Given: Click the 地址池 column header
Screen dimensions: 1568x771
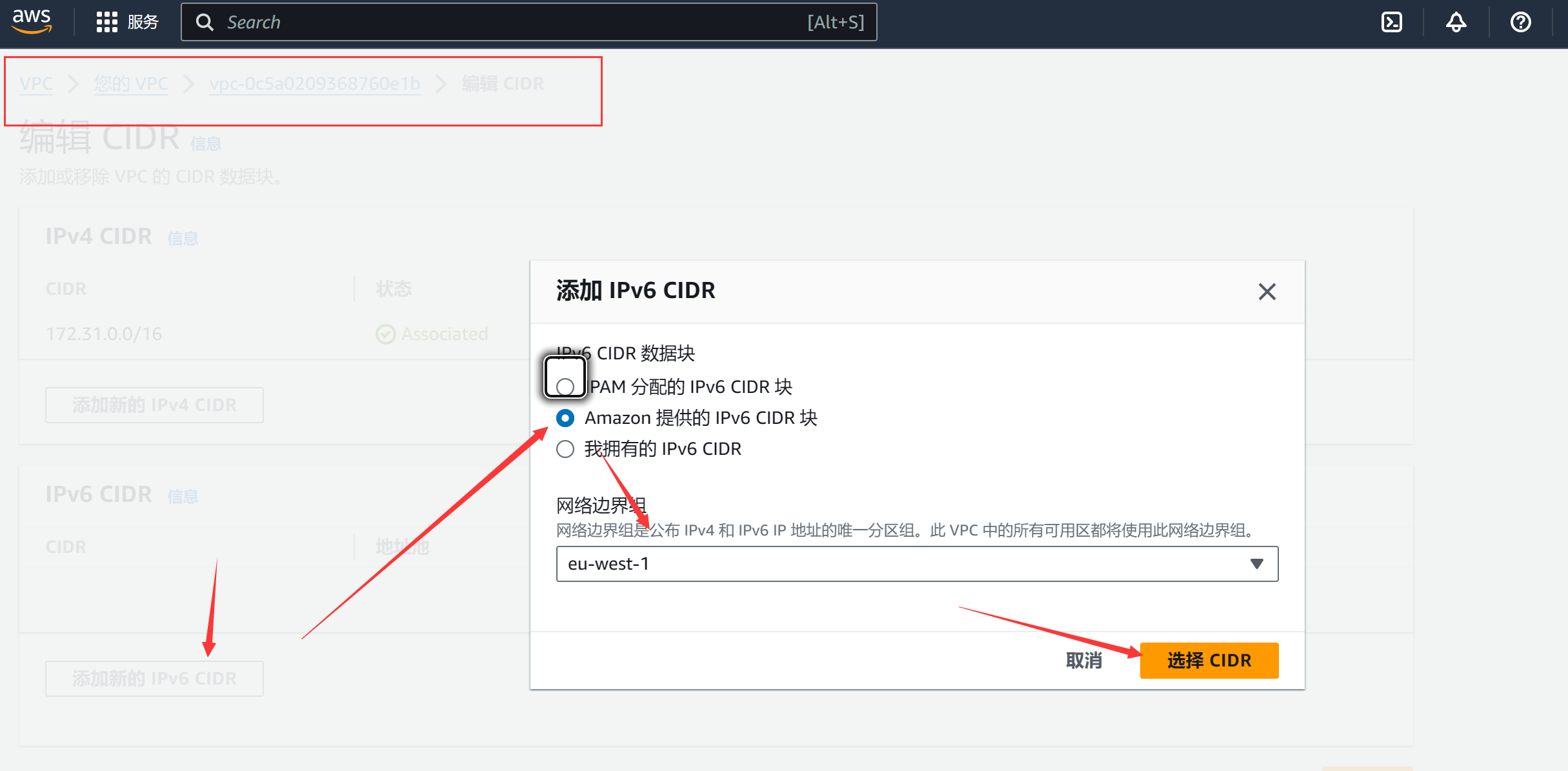Looking at the screenshot, I should pyautogui.click(x=403, y=547).
